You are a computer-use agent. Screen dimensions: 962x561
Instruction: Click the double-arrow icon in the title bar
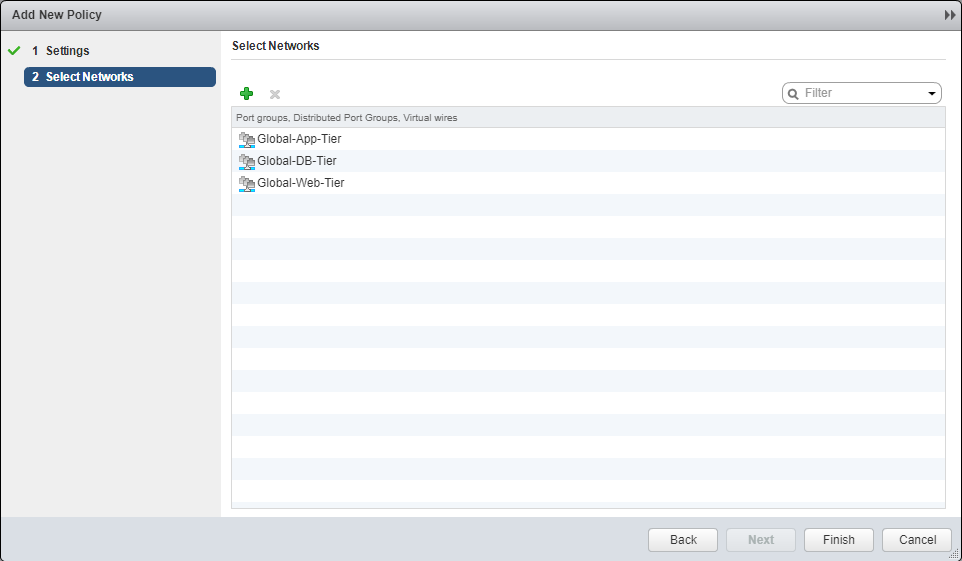pyautogui.click(x=949, y=16)
